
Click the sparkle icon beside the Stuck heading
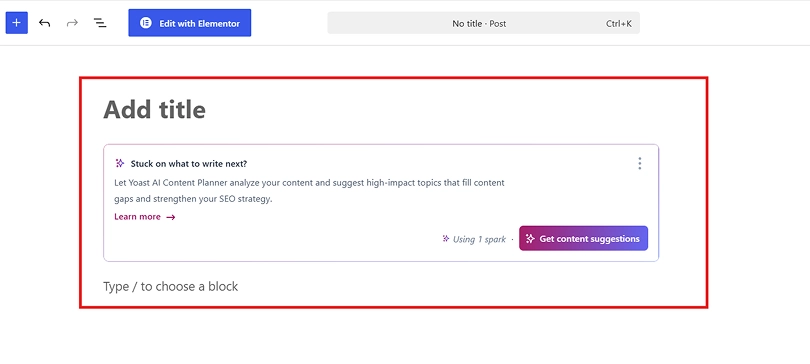[x=120, y=163]
